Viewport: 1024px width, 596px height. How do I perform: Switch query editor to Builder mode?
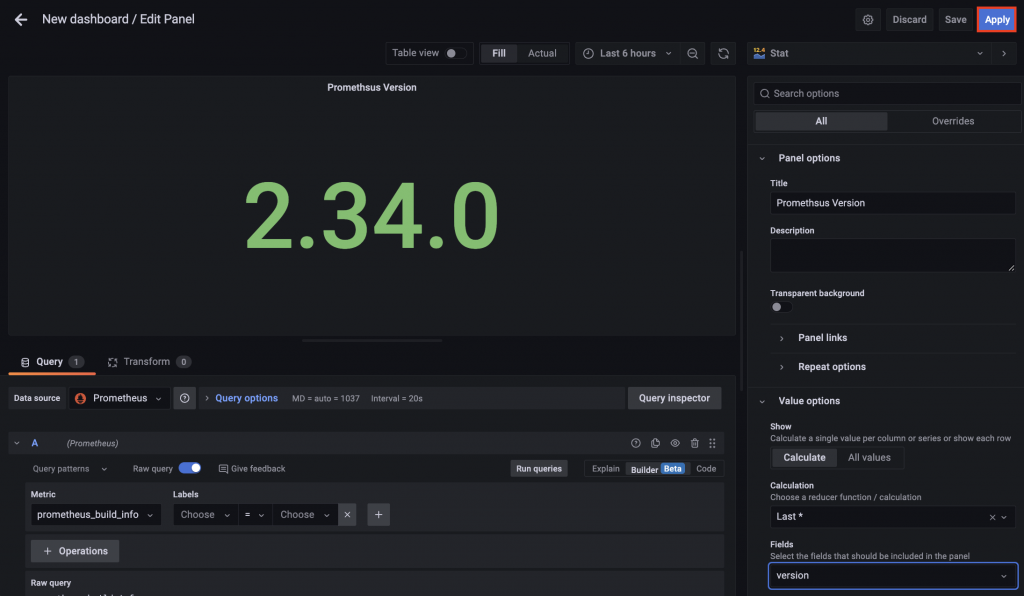click(x=657, y=469)
